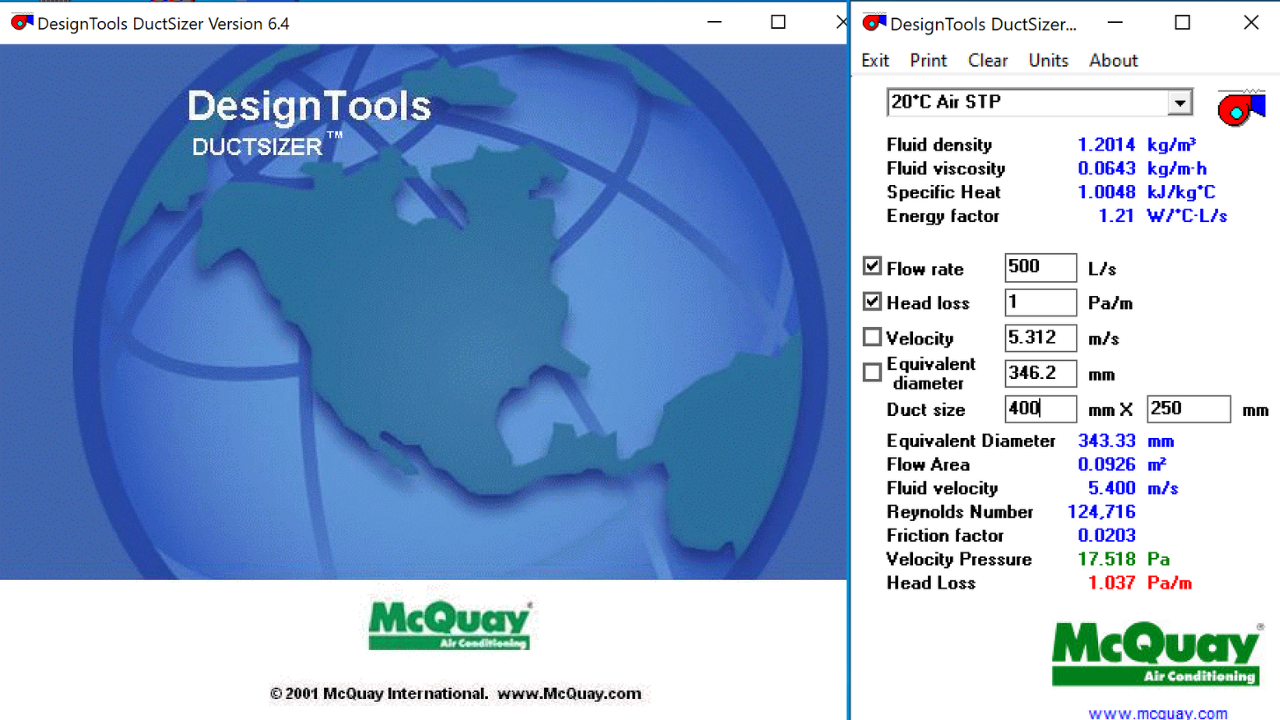
Task: Close the small DuctSizer calculator window
Action: point(1251,22)
